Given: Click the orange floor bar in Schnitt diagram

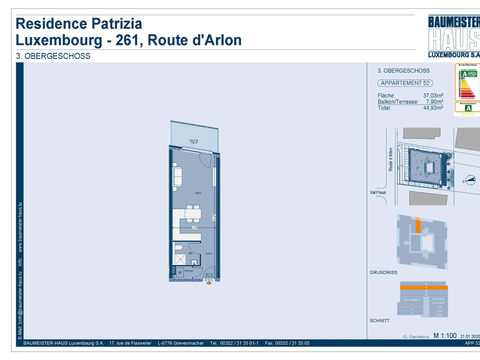Looking at the screenshot, I should (x=424, y=287).
